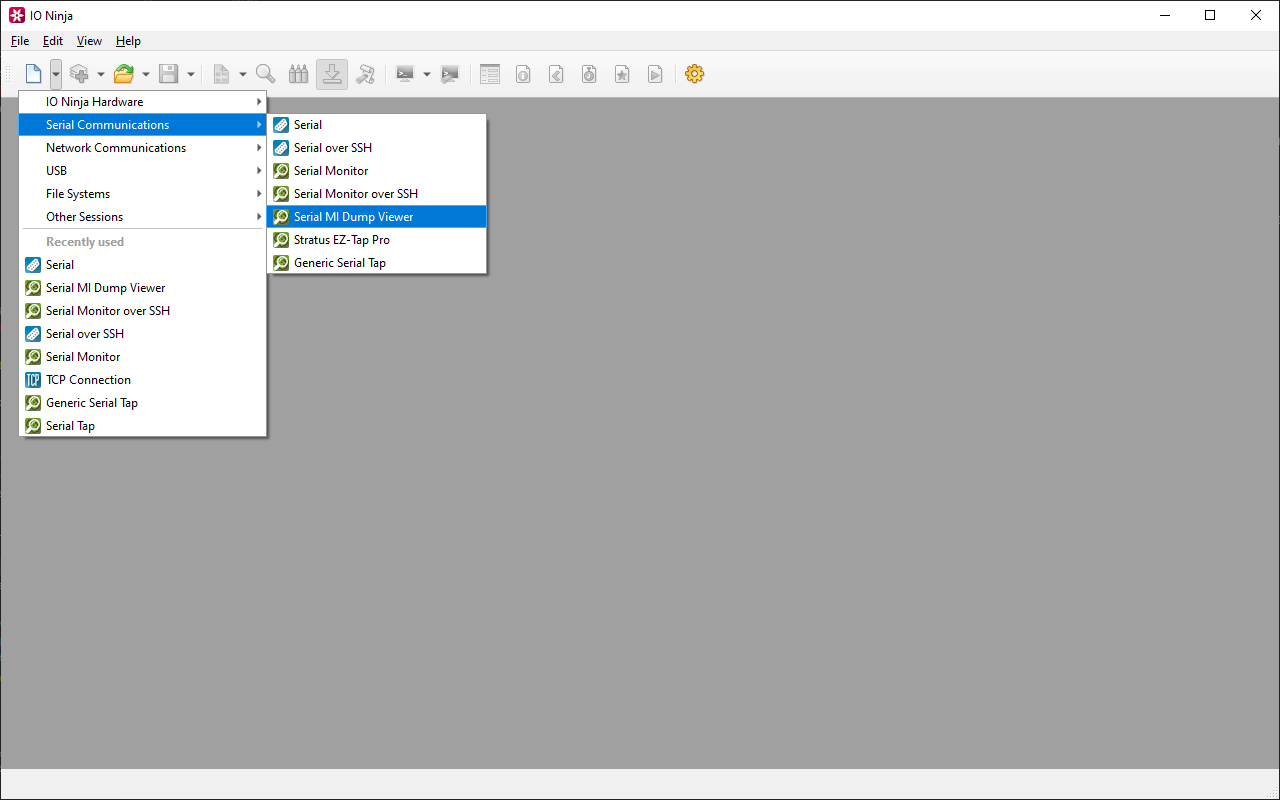Open recently used Serial over SSH
The image size is (1280, 800).
143,334
